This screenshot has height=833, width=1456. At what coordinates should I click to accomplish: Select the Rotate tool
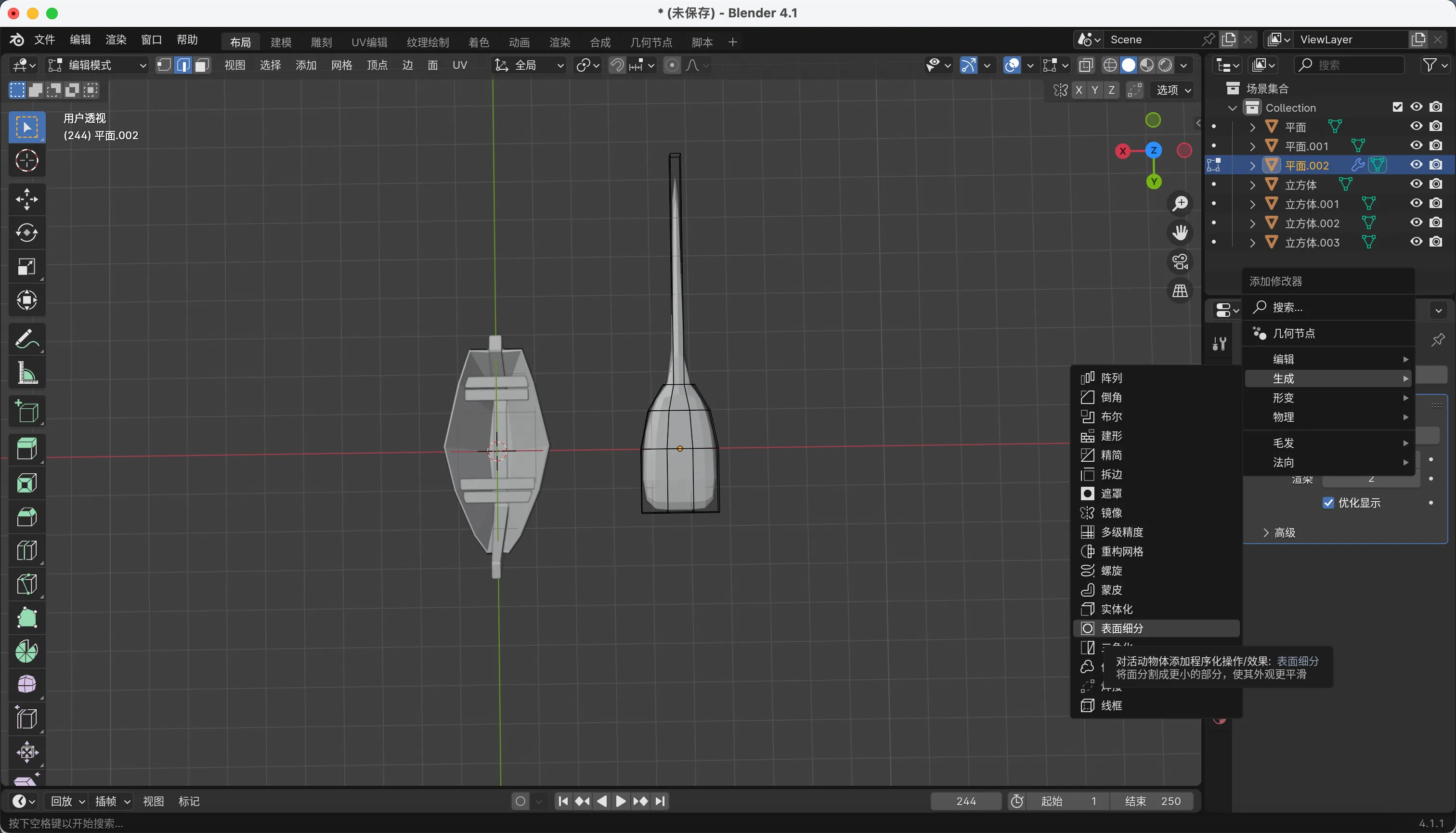point(26,233)
